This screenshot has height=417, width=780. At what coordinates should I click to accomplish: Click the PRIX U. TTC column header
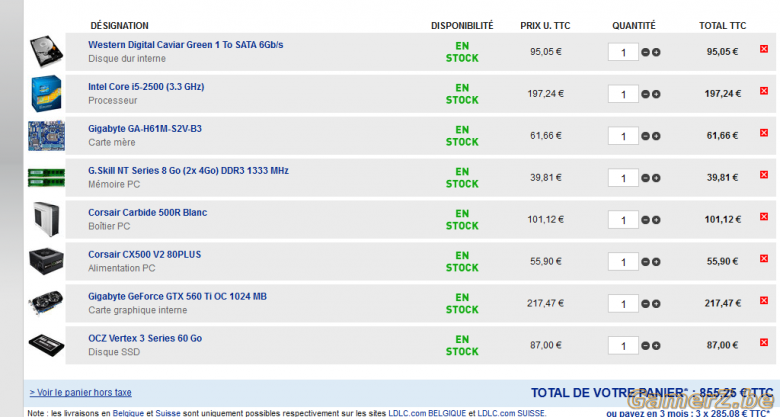[x=545, y=26]
